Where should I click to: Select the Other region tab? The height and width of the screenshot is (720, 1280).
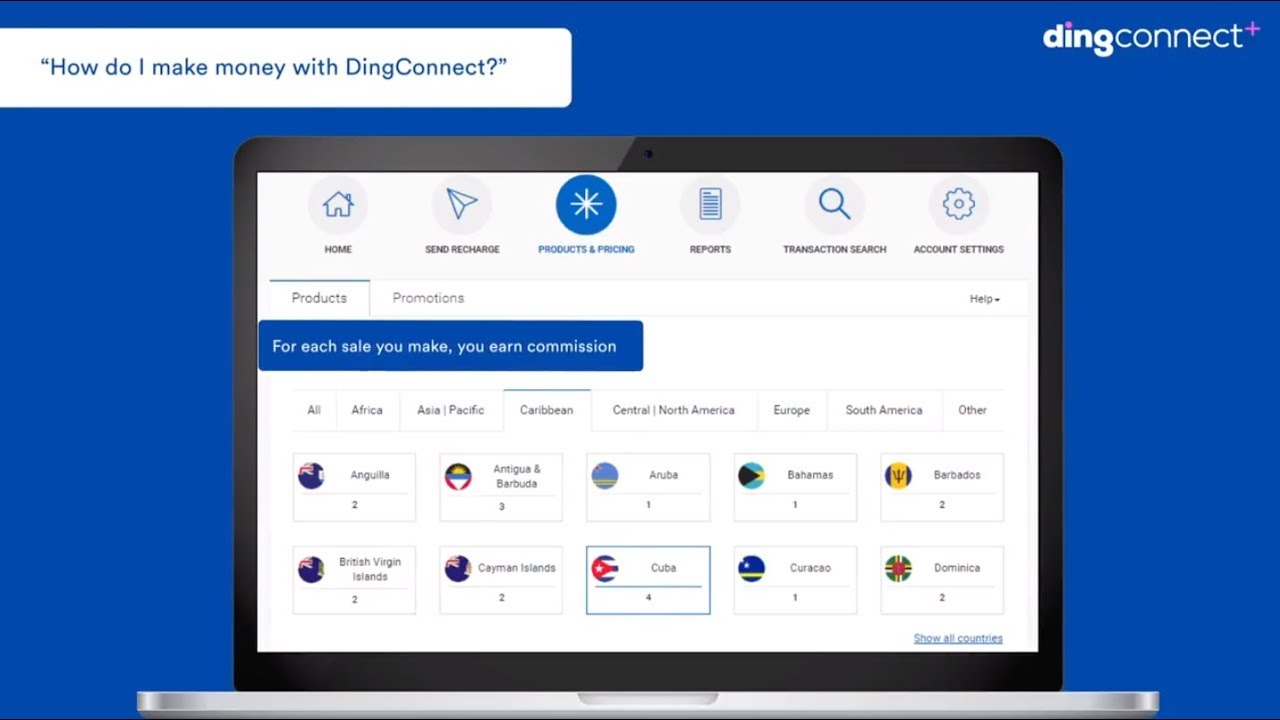(972, 410)
